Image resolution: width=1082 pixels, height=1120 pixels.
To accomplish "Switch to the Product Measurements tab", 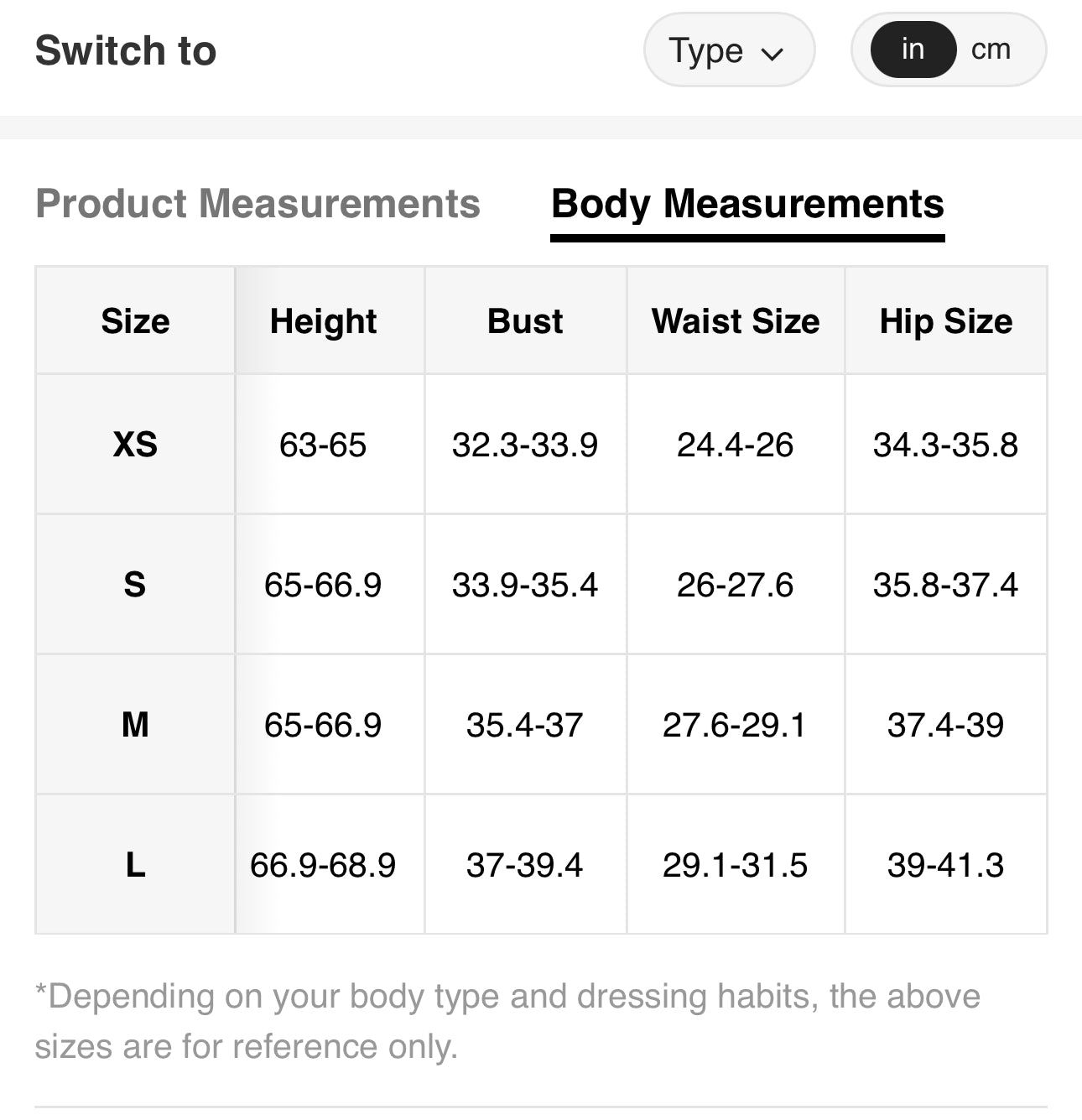I will (x=257, y=204).
